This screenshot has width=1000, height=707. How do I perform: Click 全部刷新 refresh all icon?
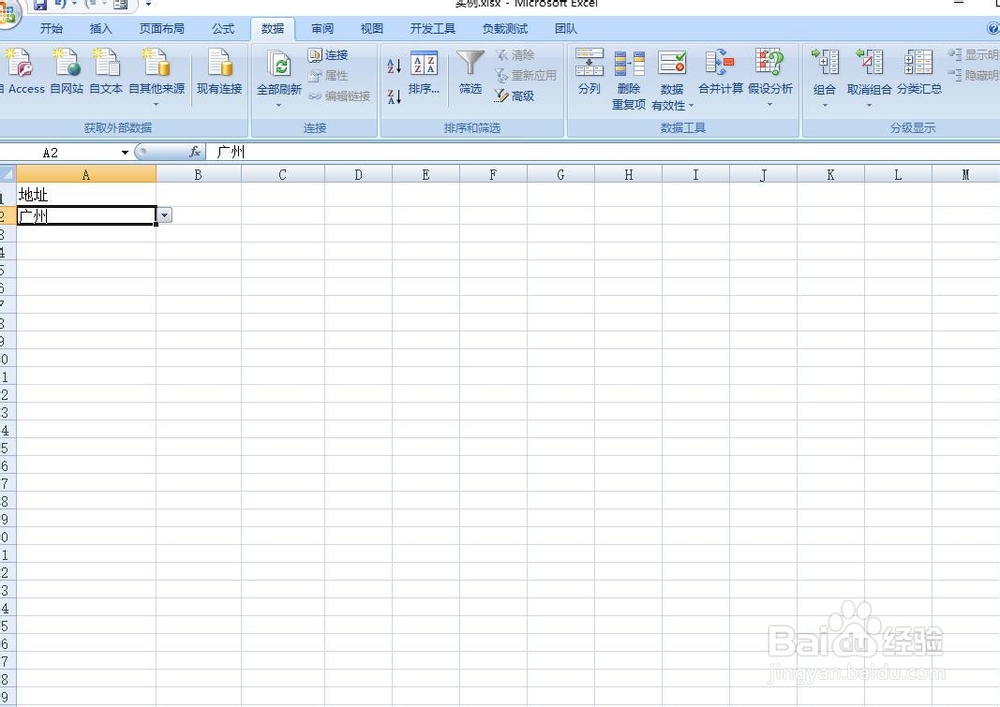(279, 64)
